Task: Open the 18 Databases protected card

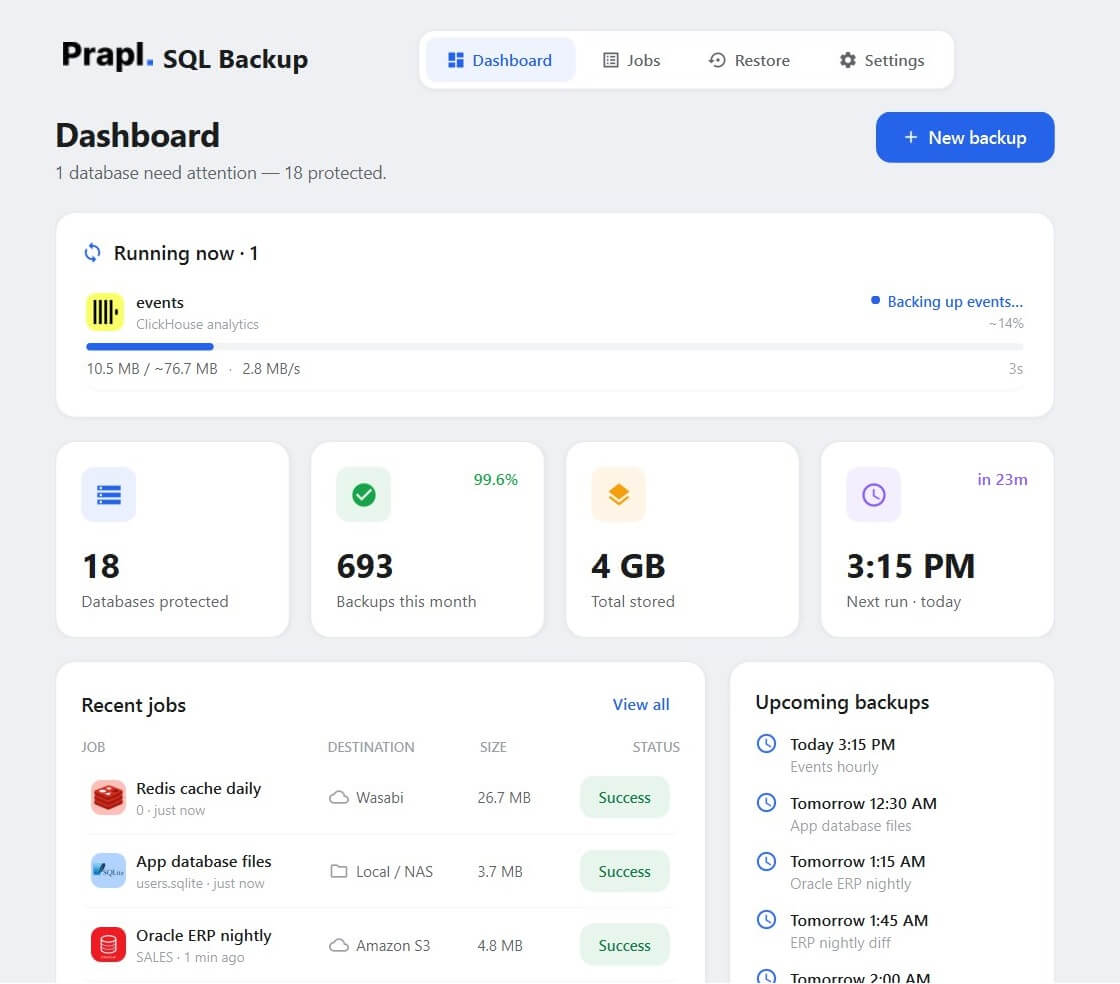Action: tap(173, 539)
